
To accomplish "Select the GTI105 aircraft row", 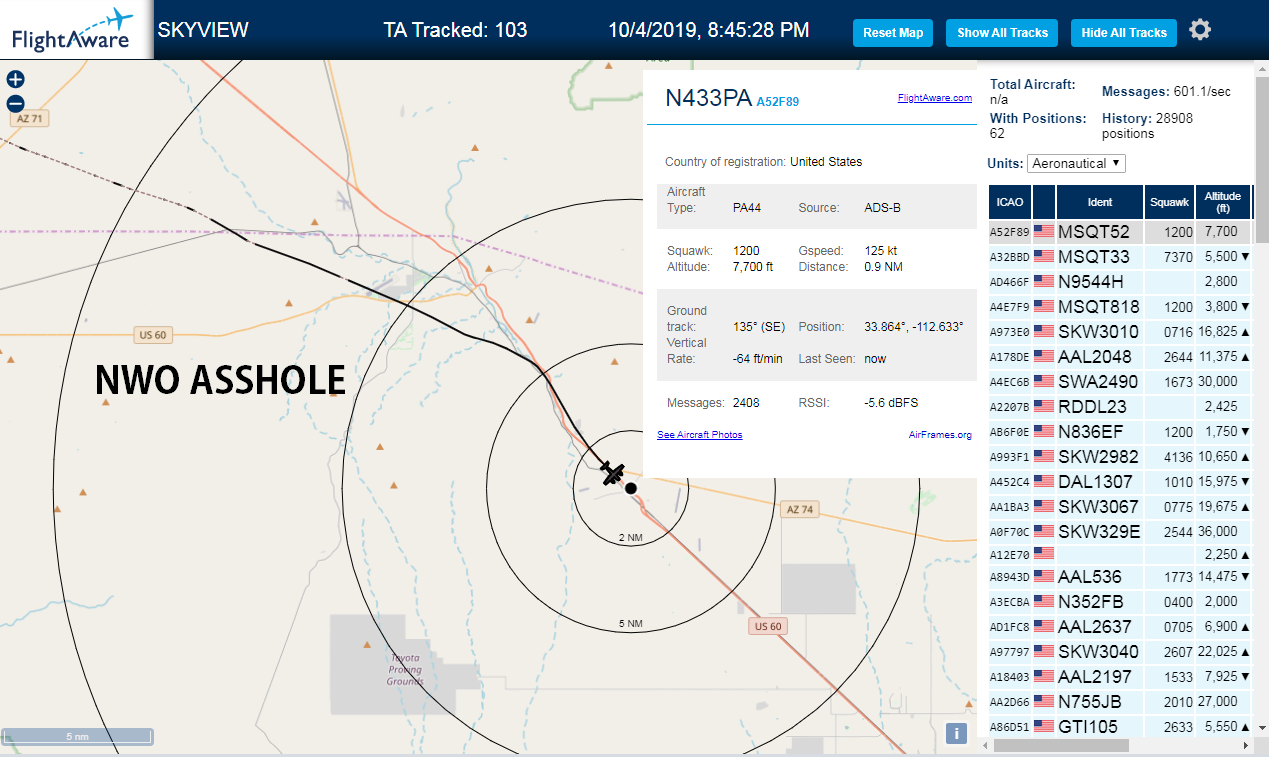I will 1119,727.
